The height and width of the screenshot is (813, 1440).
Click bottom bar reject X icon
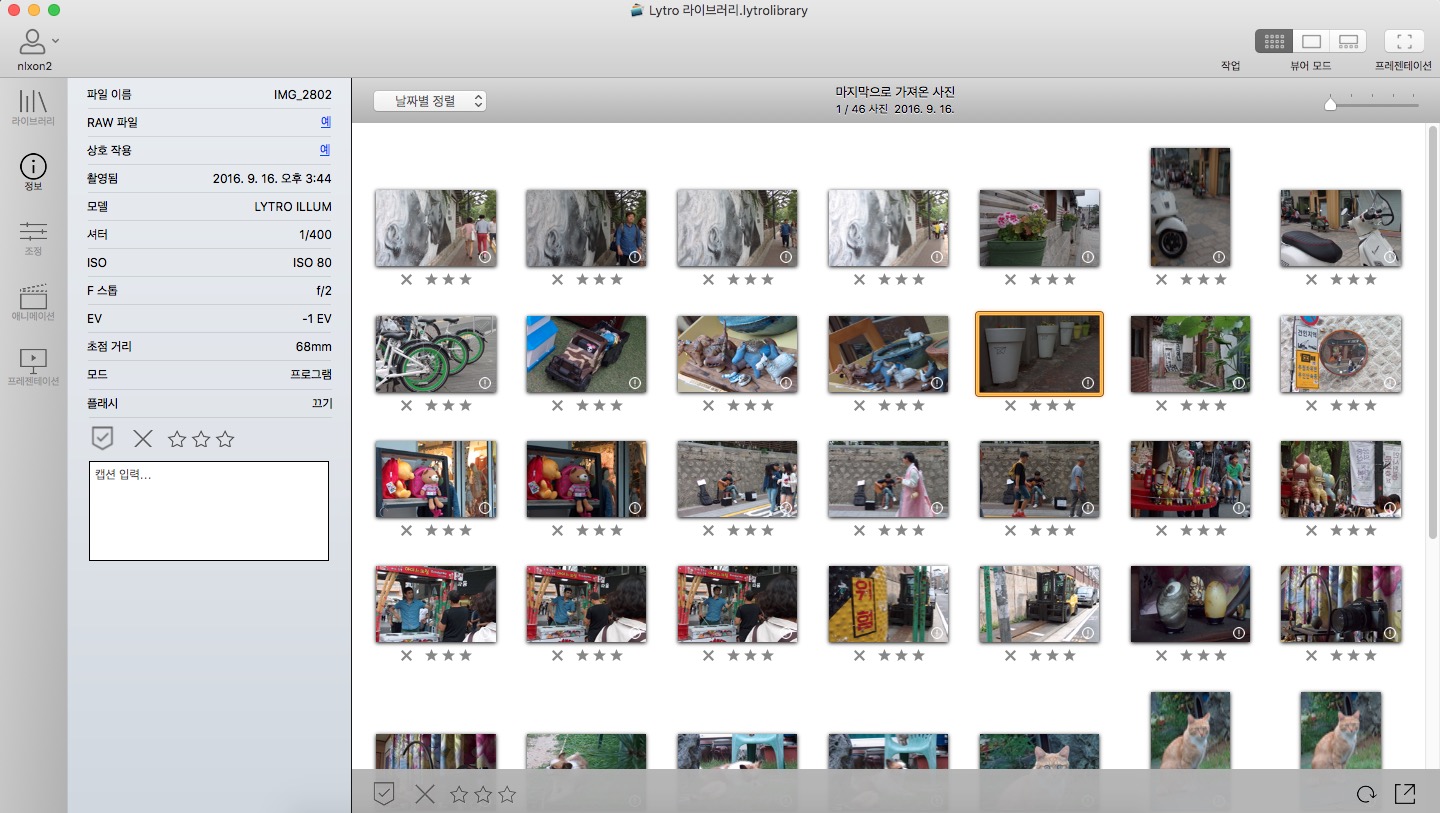pos(425,794)
